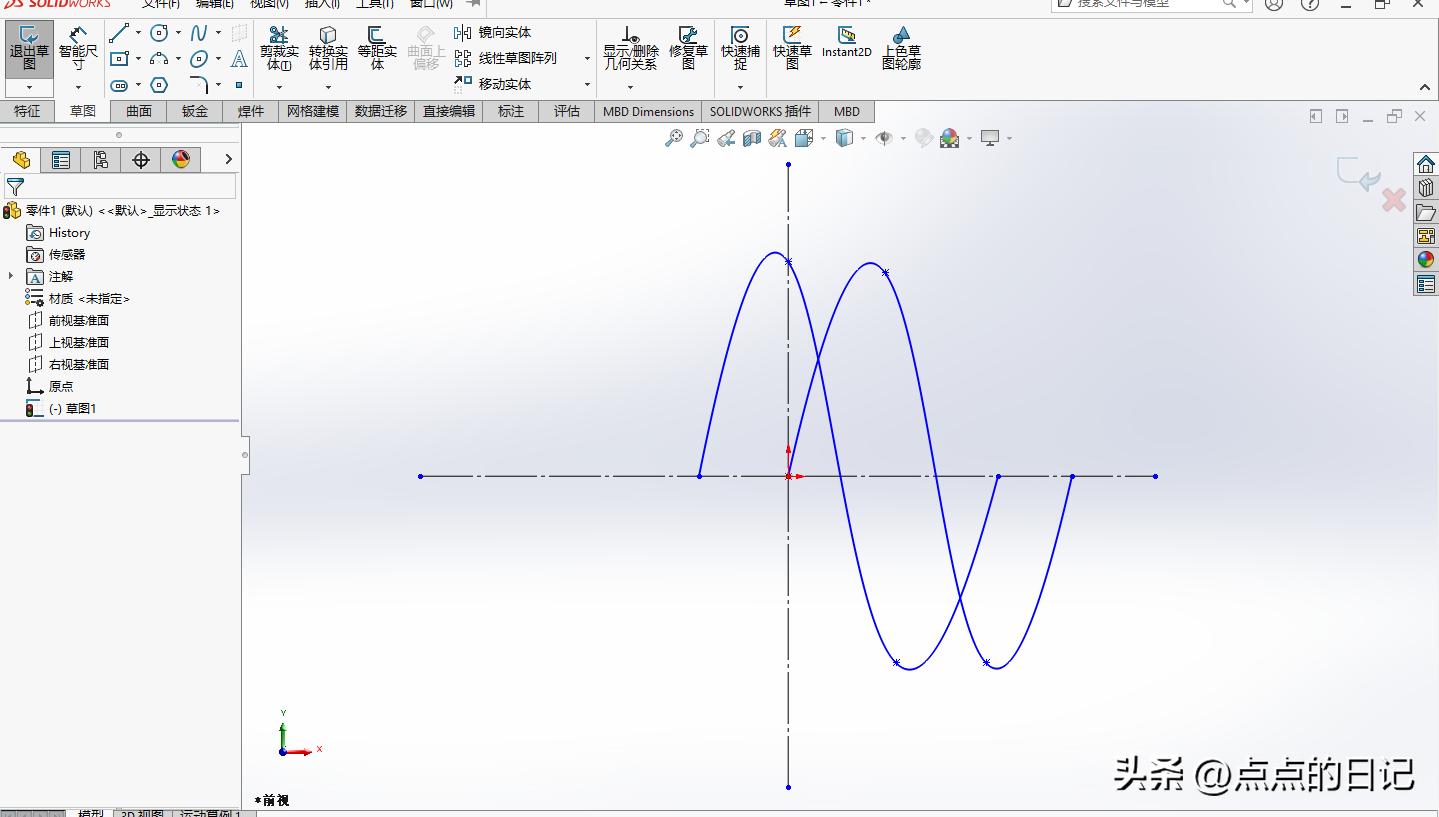Select 材质 <未指定> in feature tree
The height and width of the screenshot is (817, 1439).
tap(78, 298)
